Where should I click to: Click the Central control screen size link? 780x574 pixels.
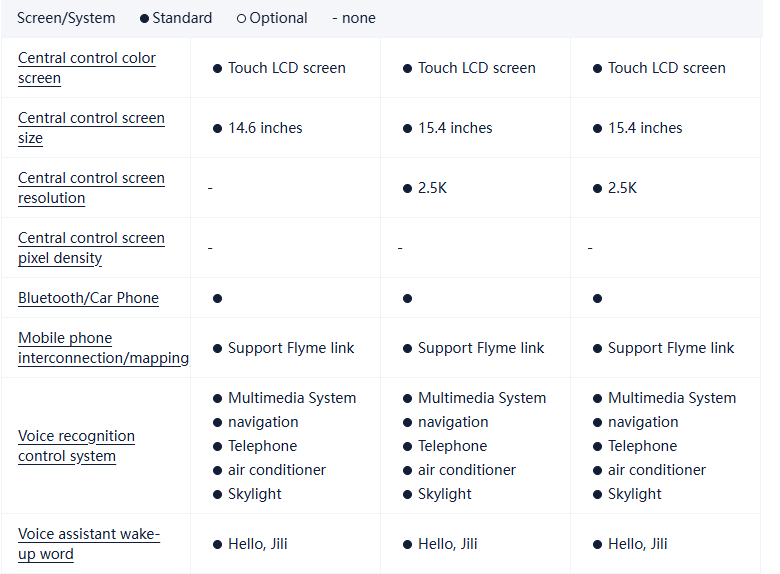pos(91,128)
